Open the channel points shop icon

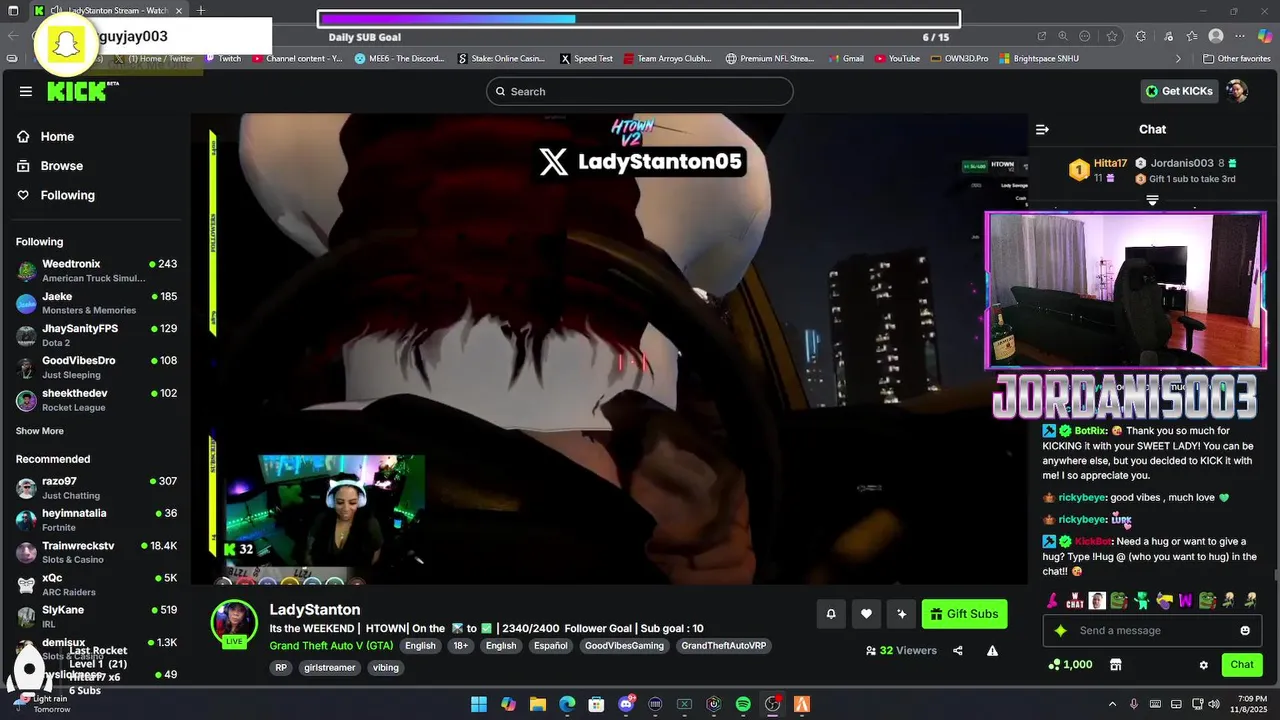[1116, 665]
